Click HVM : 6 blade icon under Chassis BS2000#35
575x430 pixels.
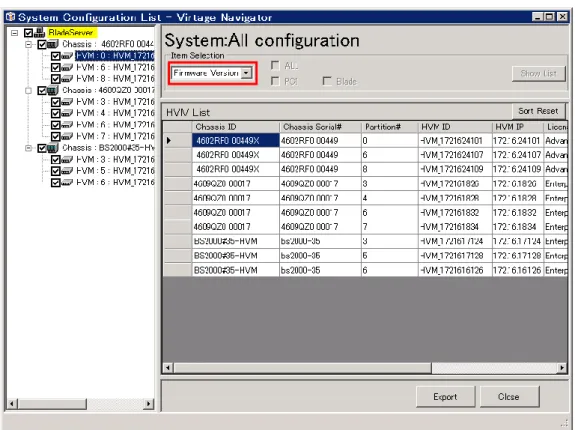67,183
